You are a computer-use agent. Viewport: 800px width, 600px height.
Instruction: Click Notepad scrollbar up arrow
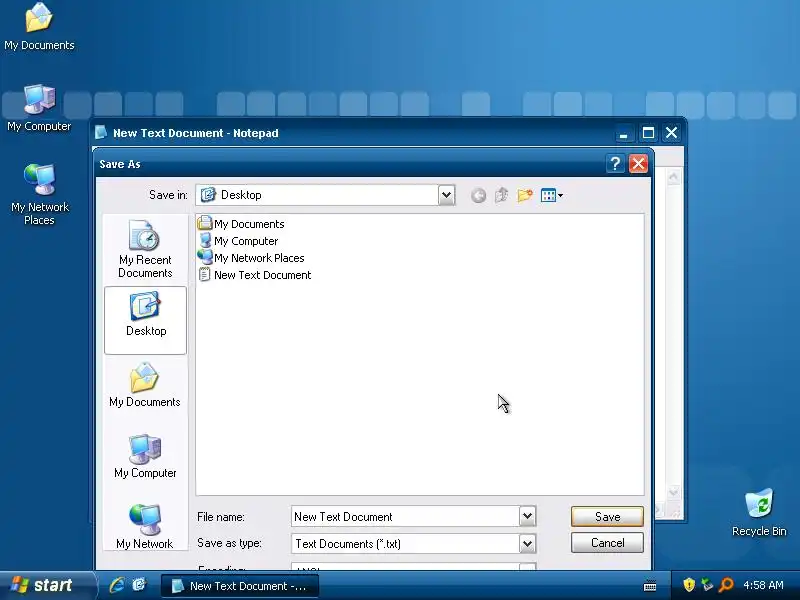click(673, 178)
